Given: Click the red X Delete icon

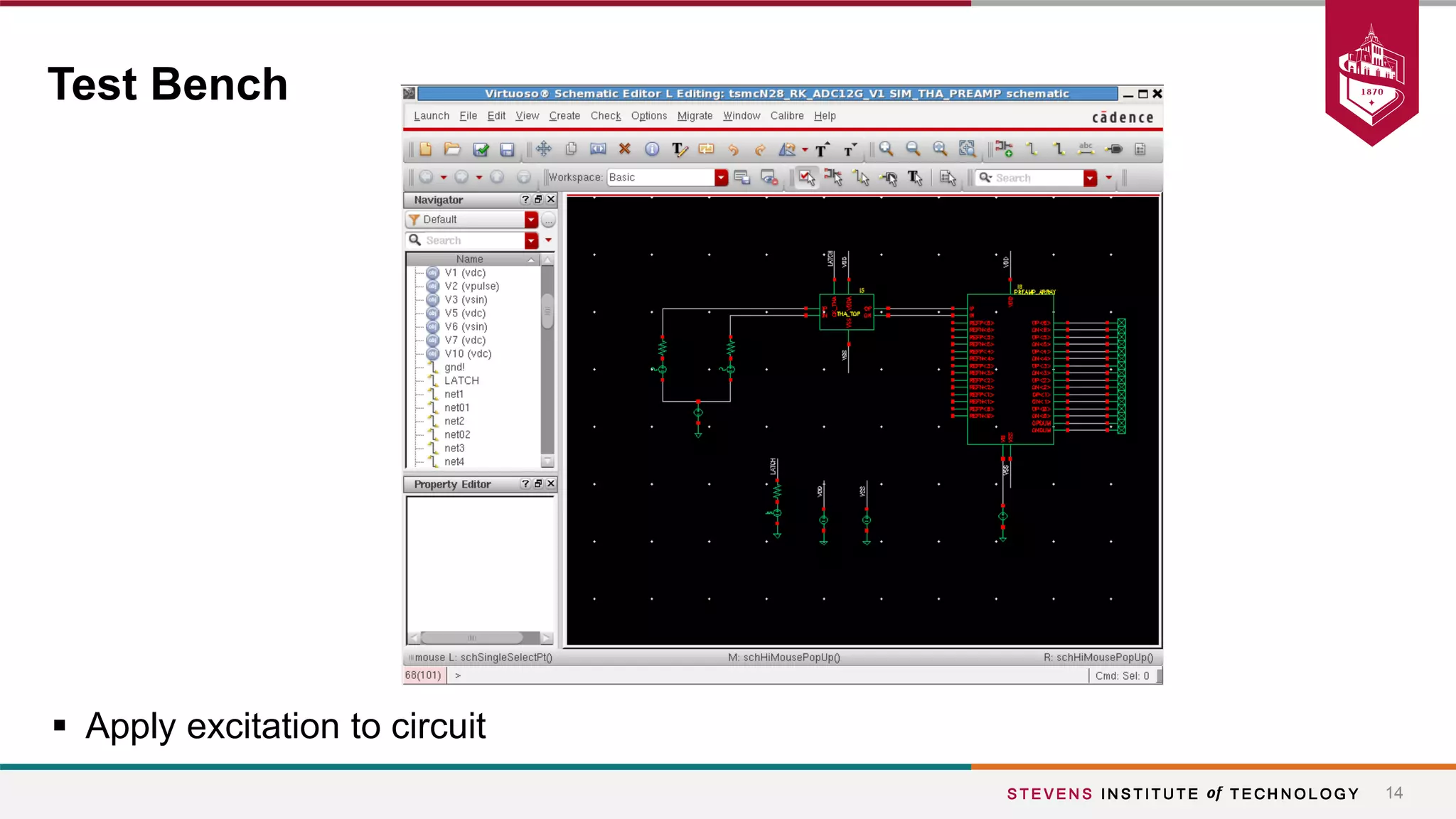Looking at the screenshot, I should pyautogui.click(x=624, y=149).
